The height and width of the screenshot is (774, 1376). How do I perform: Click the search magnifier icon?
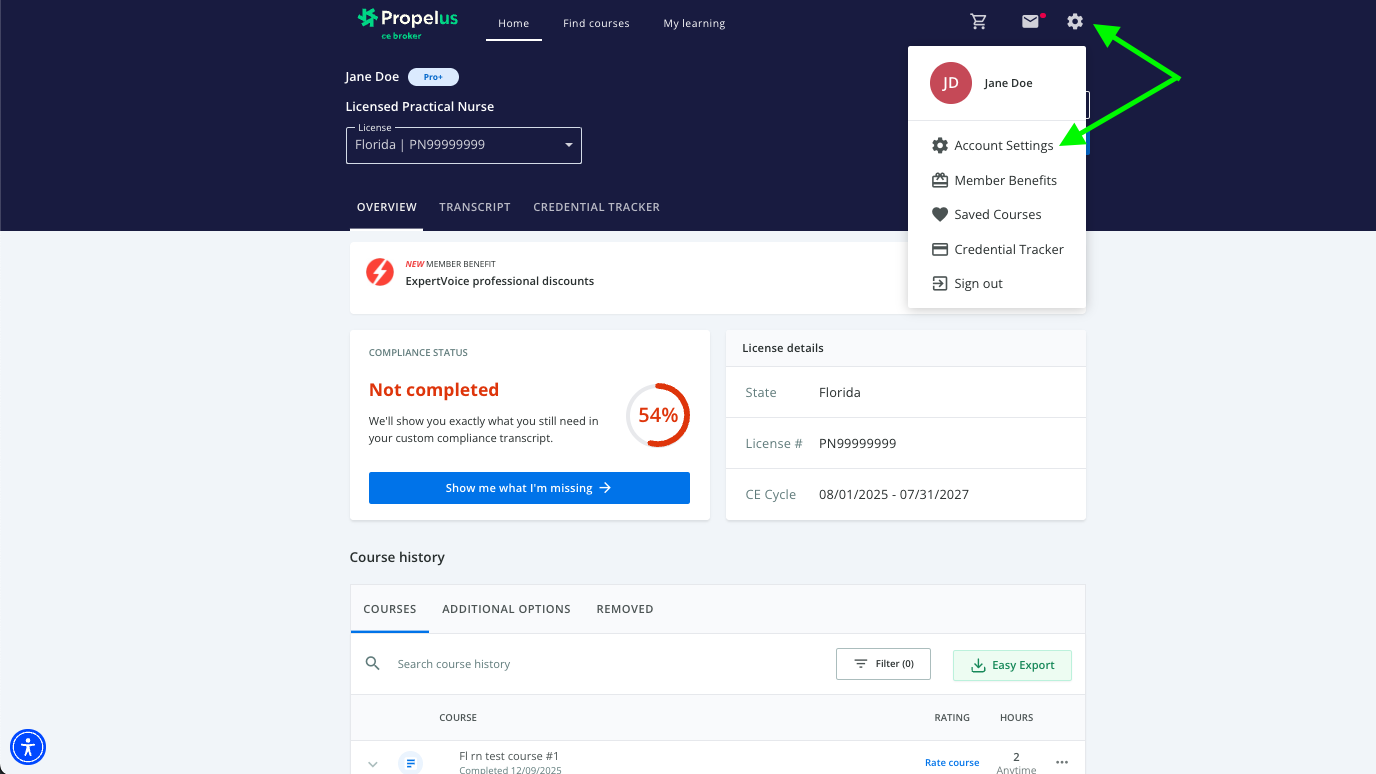(x=373, y=664)
